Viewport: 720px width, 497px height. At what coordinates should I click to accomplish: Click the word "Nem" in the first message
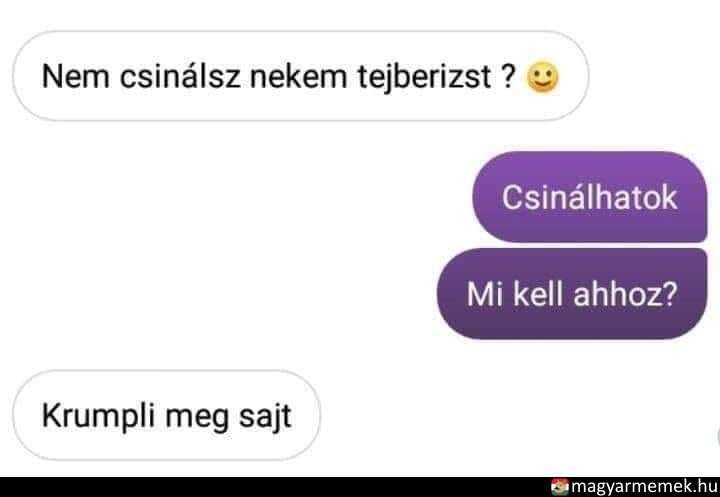(76, 77)
